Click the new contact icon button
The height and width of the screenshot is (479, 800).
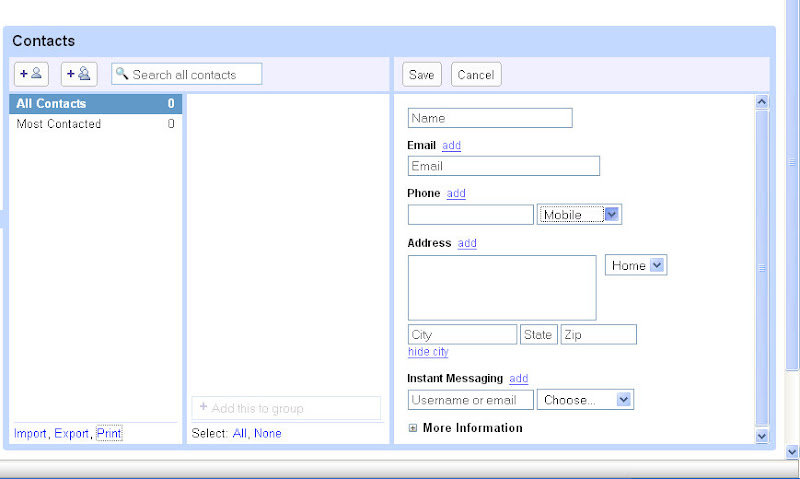coord(31,74)
